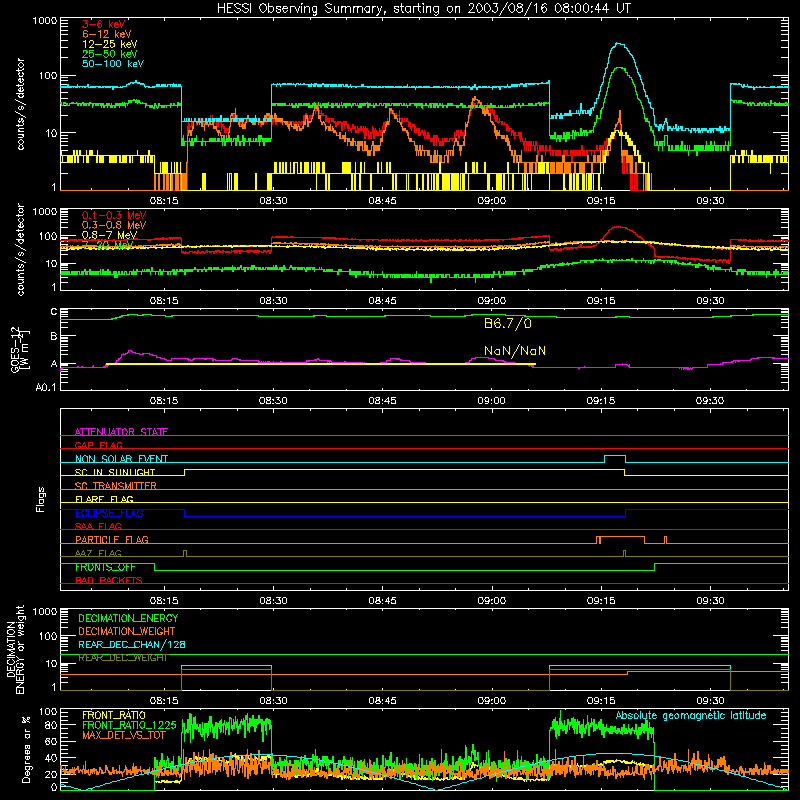Select the BAD_PACKETS flag label
This screenshot has width=800, height=800.
click(109, 581)
